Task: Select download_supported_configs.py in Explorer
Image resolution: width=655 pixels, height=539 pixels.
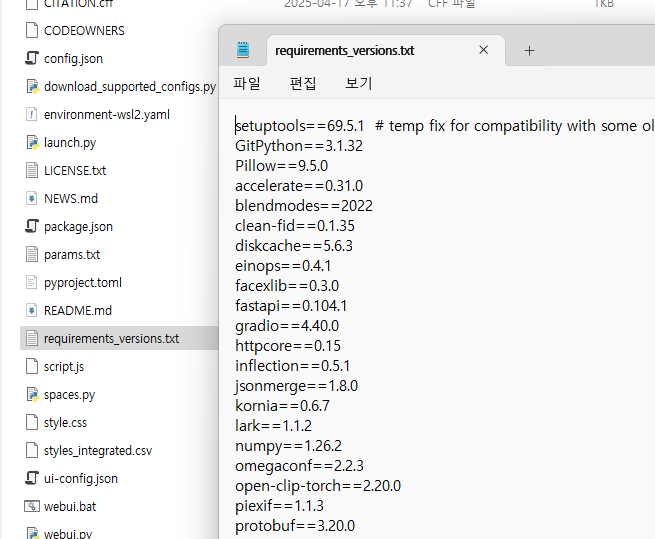Action: pos(130,87)
